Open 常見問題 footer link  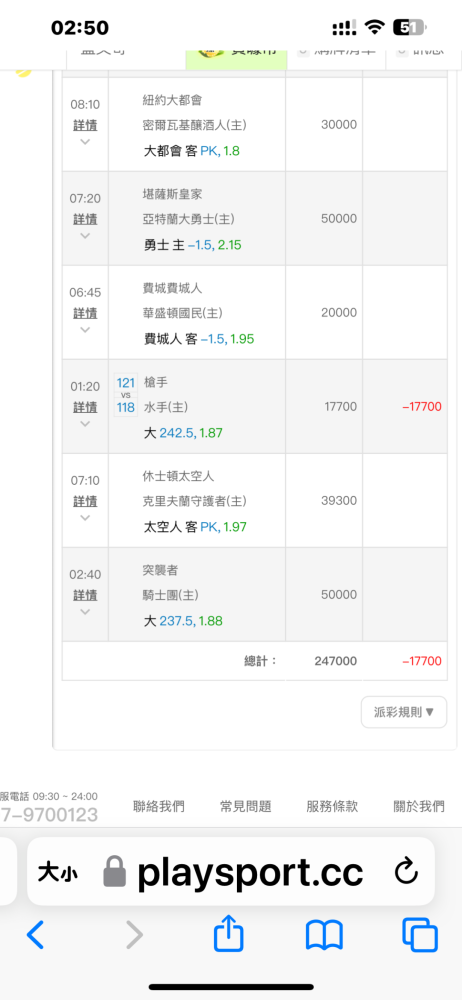coord(246,806)
